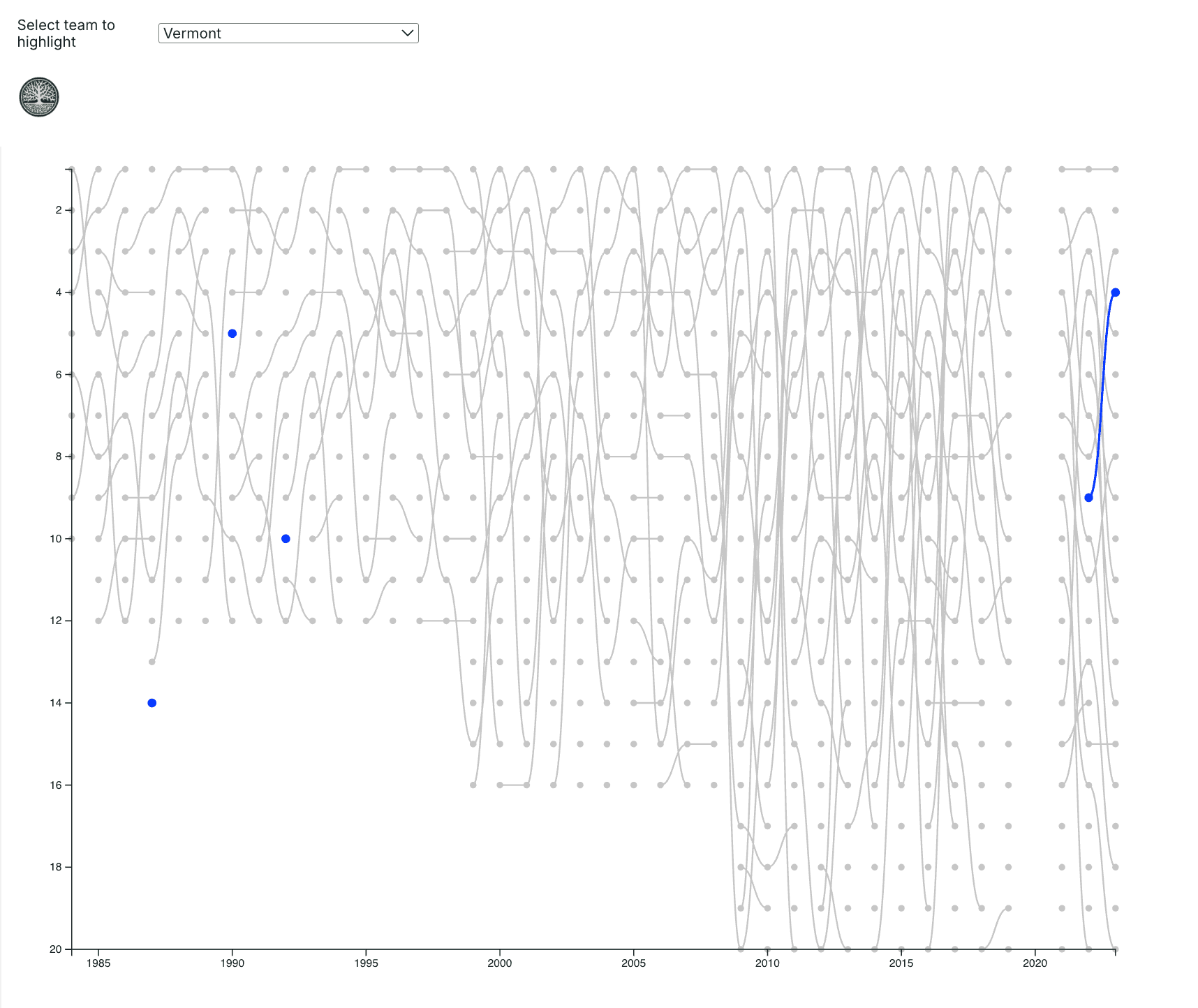Click the dropdown chevron arrow
The width and height of the screenshot is (1198, 1008).
408,34
